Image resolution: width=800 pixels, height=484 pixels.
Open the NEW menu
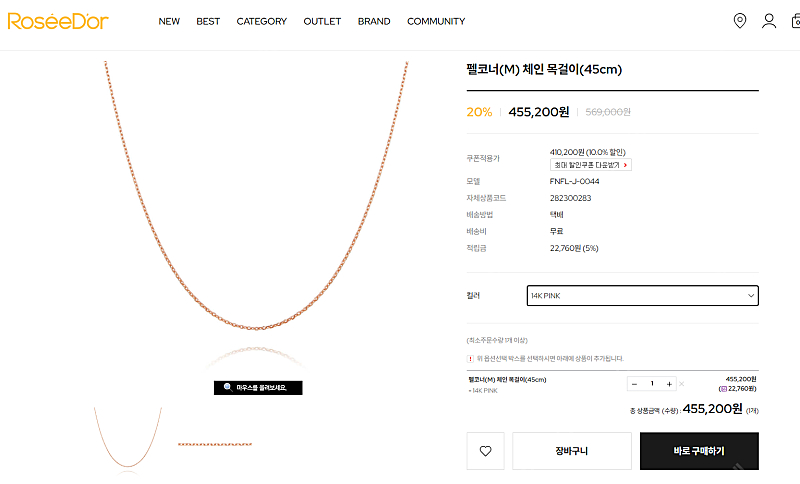tap(169, 21)
